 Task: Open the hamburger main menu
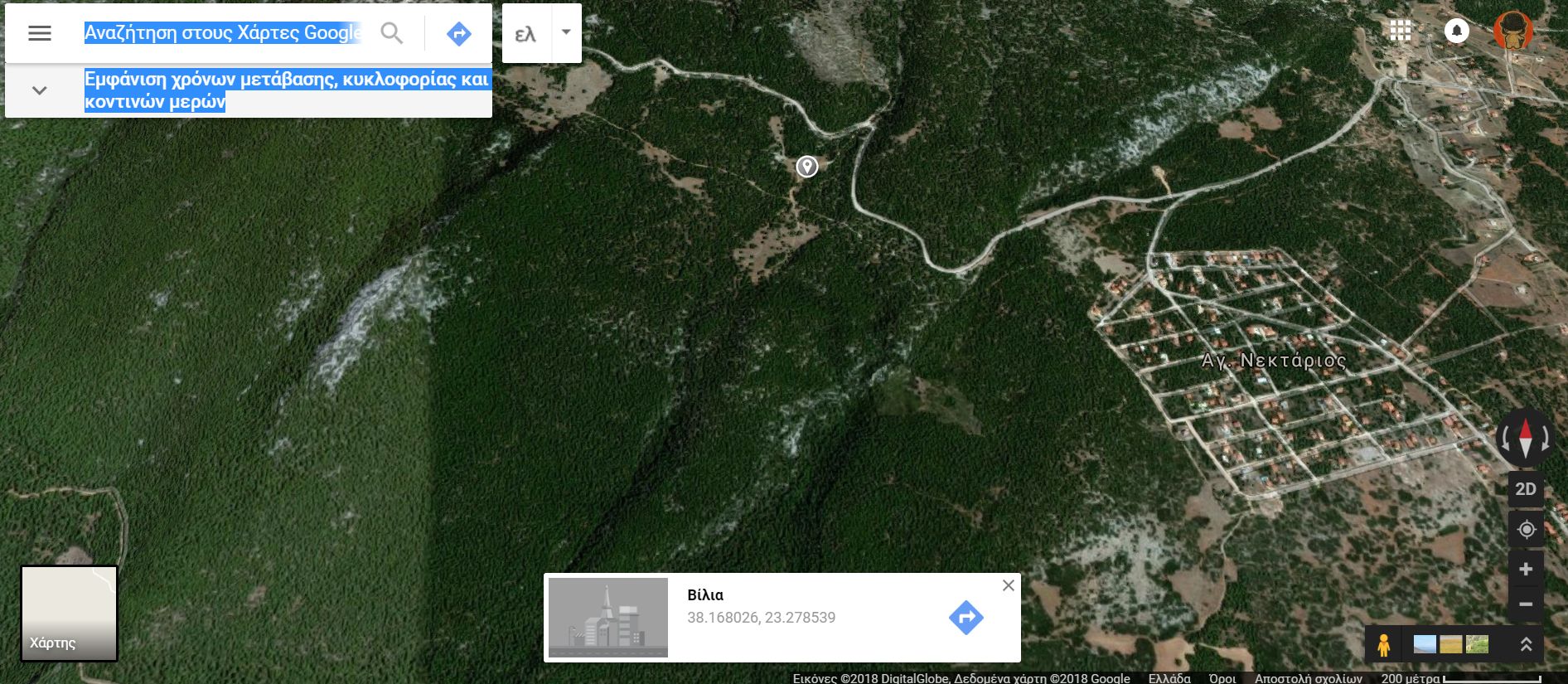40,33
